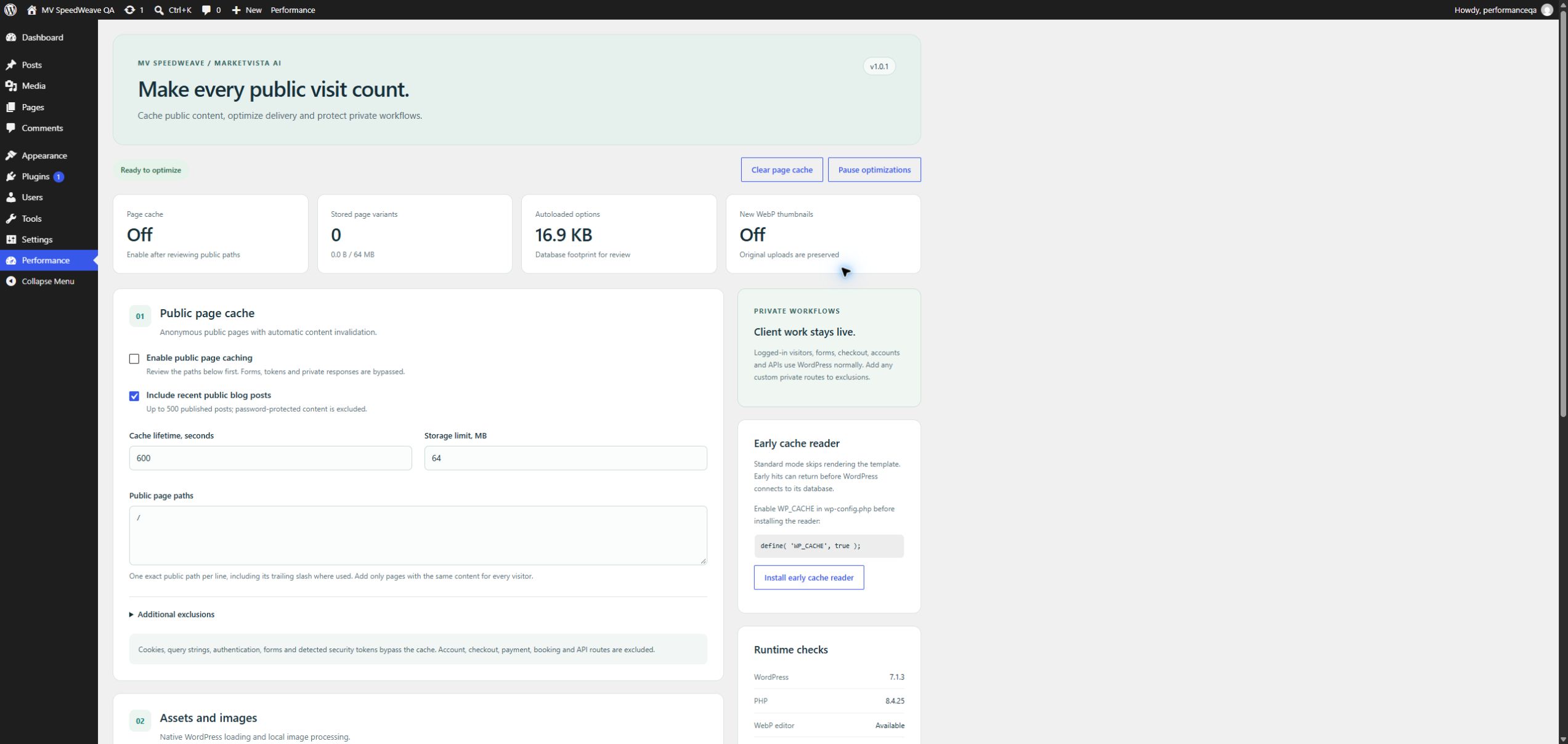Click the Appearance brush icon
The width and height of the screenshot is (1568, 744).
[x=10, y=156]
